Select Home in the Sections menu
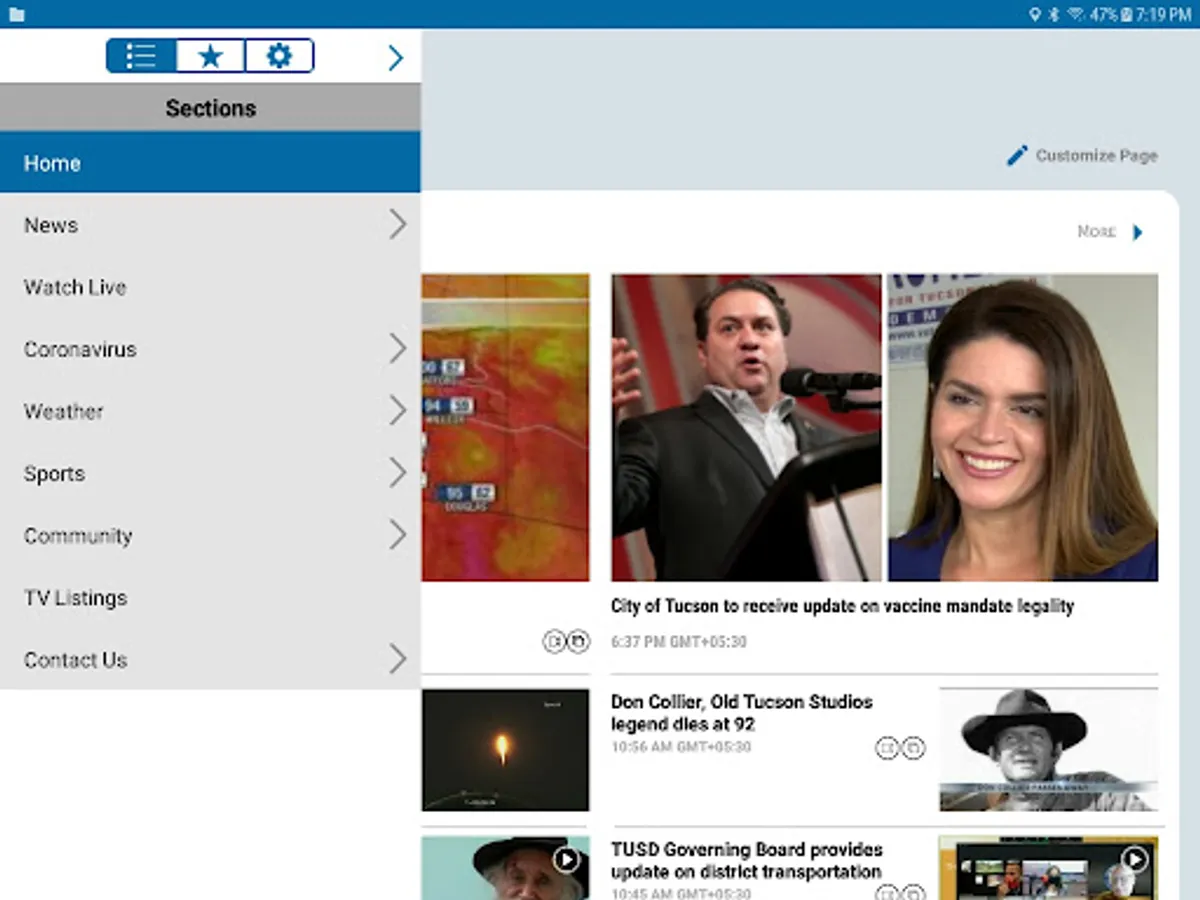Viewport: 1200px width, 900px height. (x=210, y=162)
